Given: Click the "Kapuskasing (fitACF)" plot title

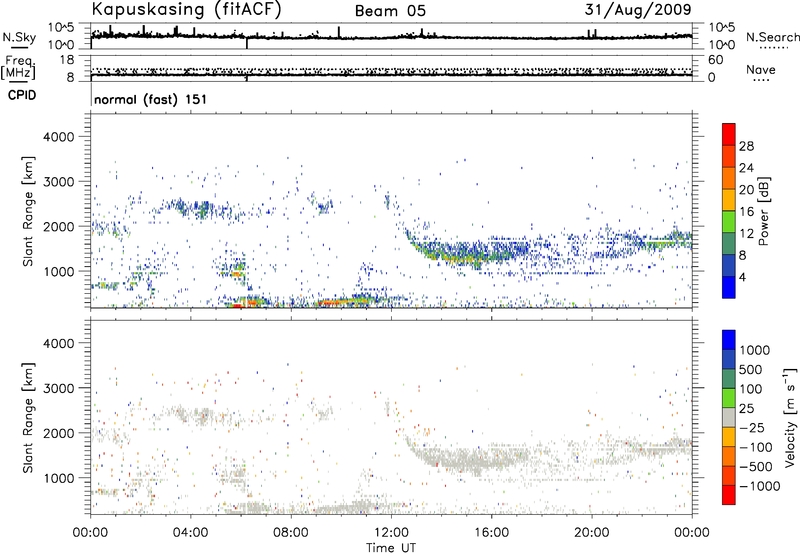Looking at the screenshot, I should (x=187, y=9).
